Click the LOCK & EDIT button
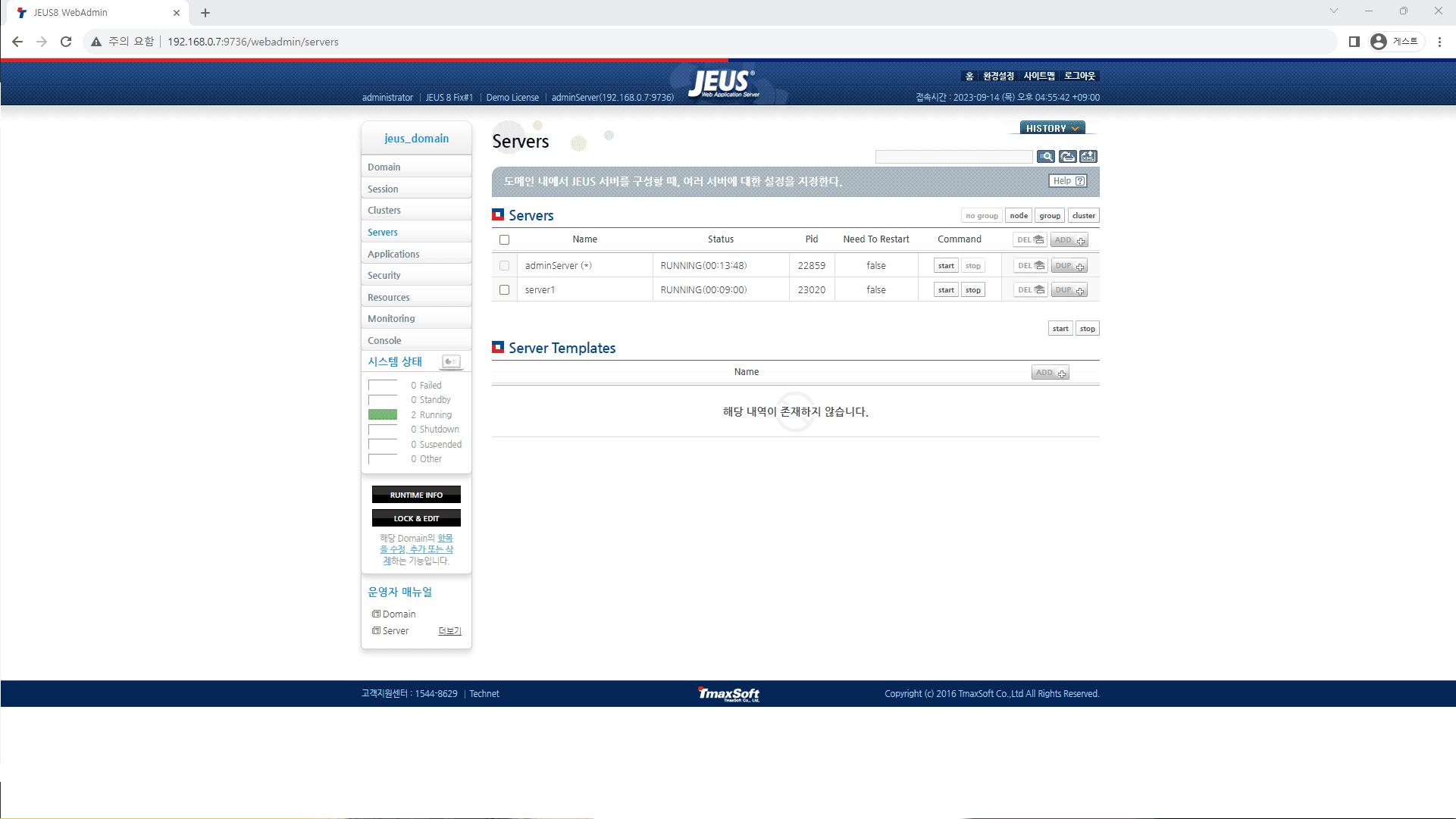The height and width of the screenshot is (819, 1456). pos(416,518)
